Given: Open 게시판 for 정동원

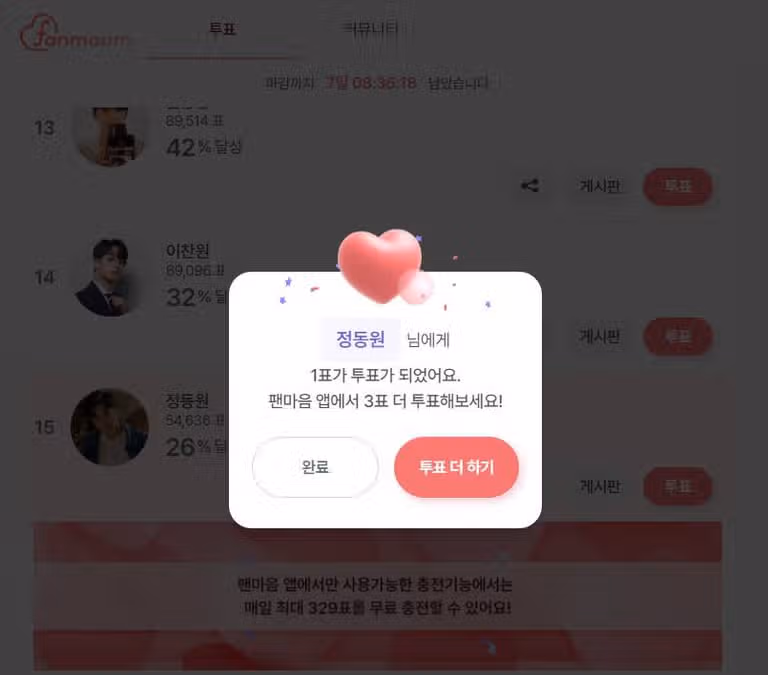Looking at the screenshot, I should (x=600, y=486).
